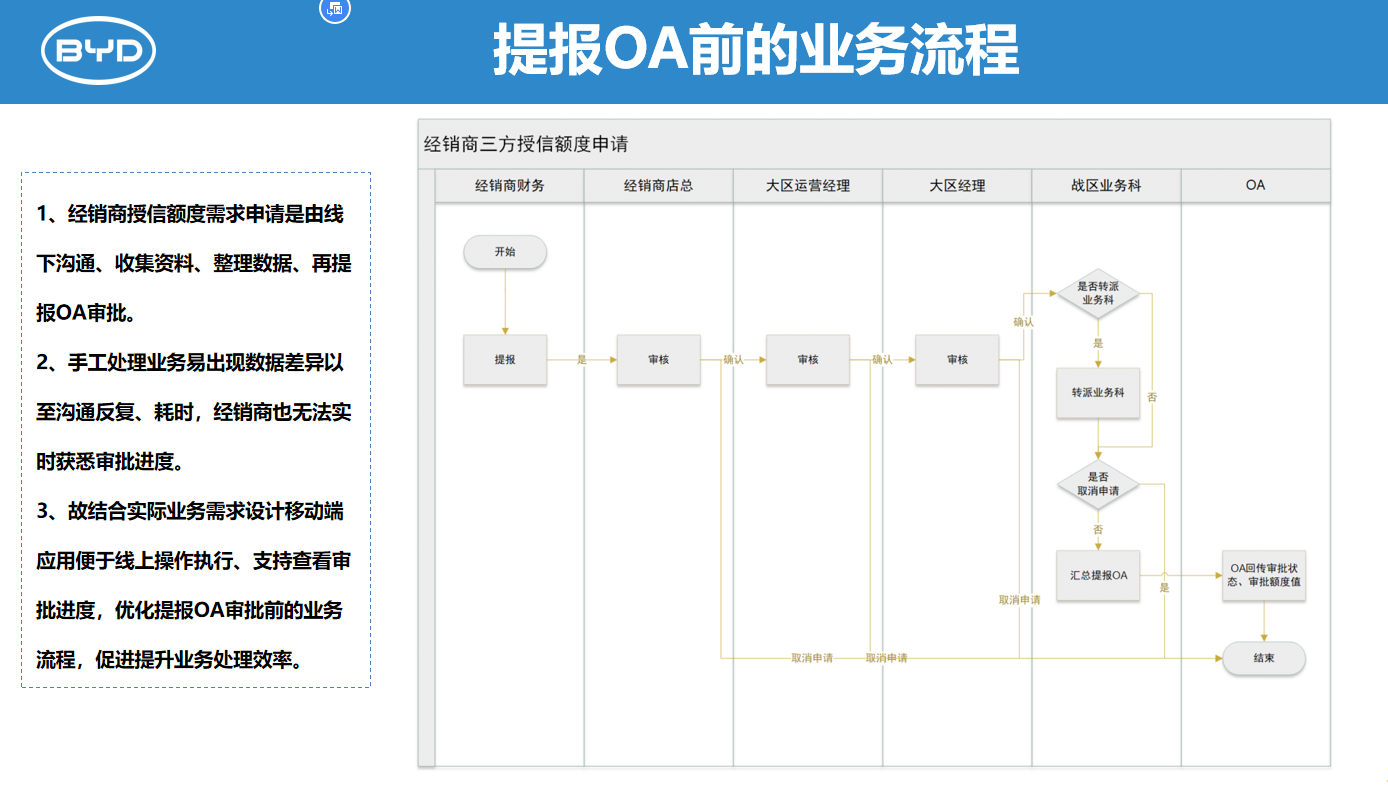
Task: Click the 审核 box in 经销商店总 lane
Action: (659, 359)
